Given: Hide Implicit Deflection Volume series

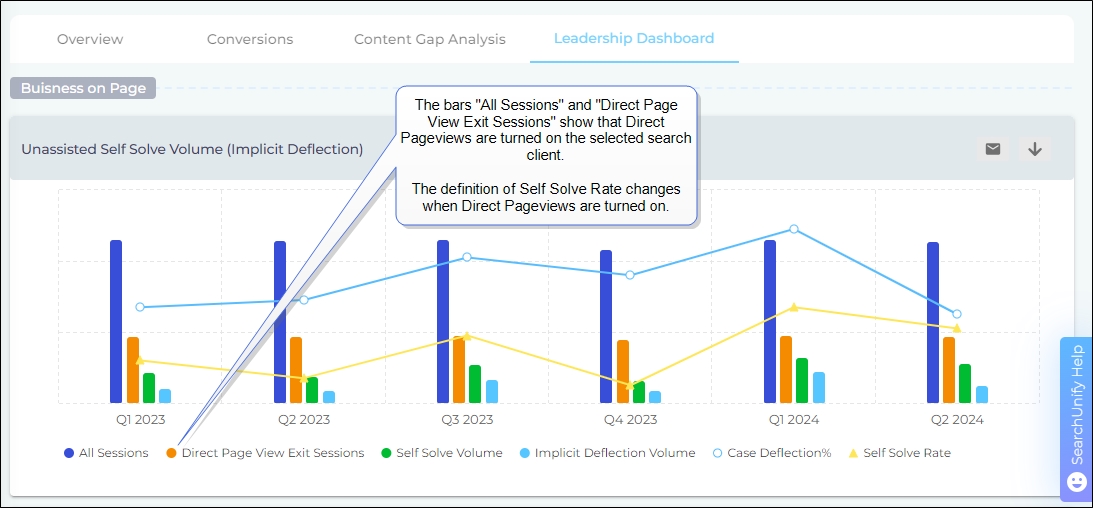Looking at the screenshot, I should pos(606,453).
